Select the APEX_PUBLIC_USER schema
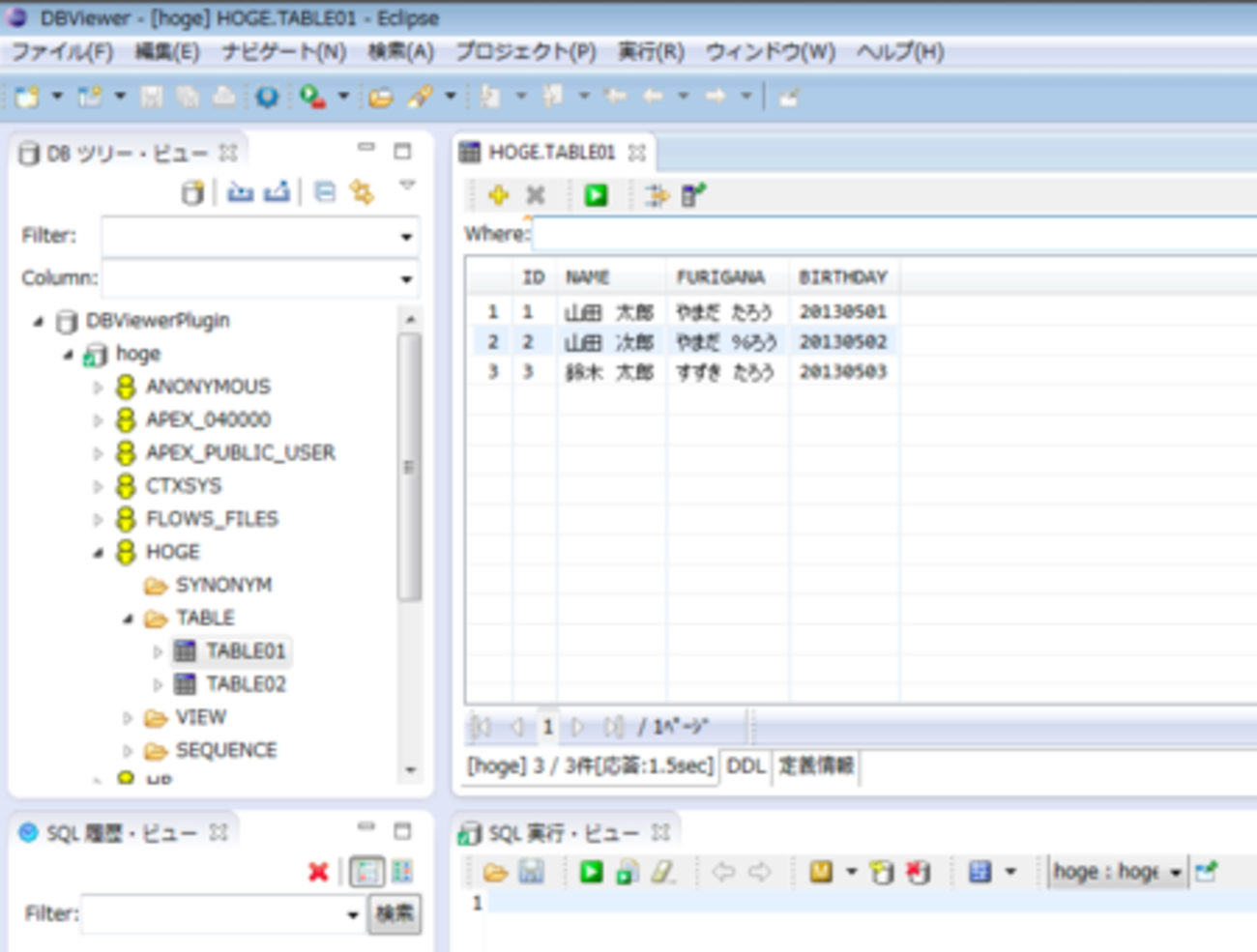Image resolution: width=1257 pixels, height=952 pixels. (x=240, y=453)
